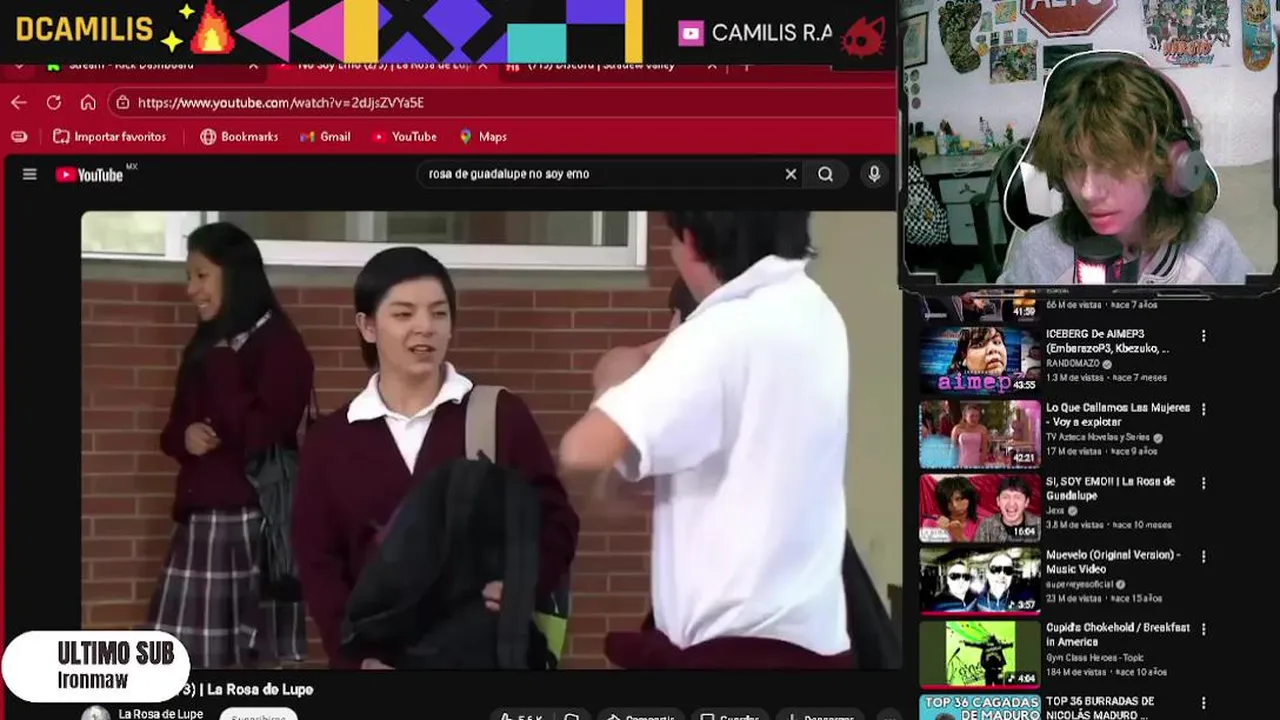
Task: Click the La Rosa de Lupe channel avatar
Action: pyautogui.click(x=96, y=713)
